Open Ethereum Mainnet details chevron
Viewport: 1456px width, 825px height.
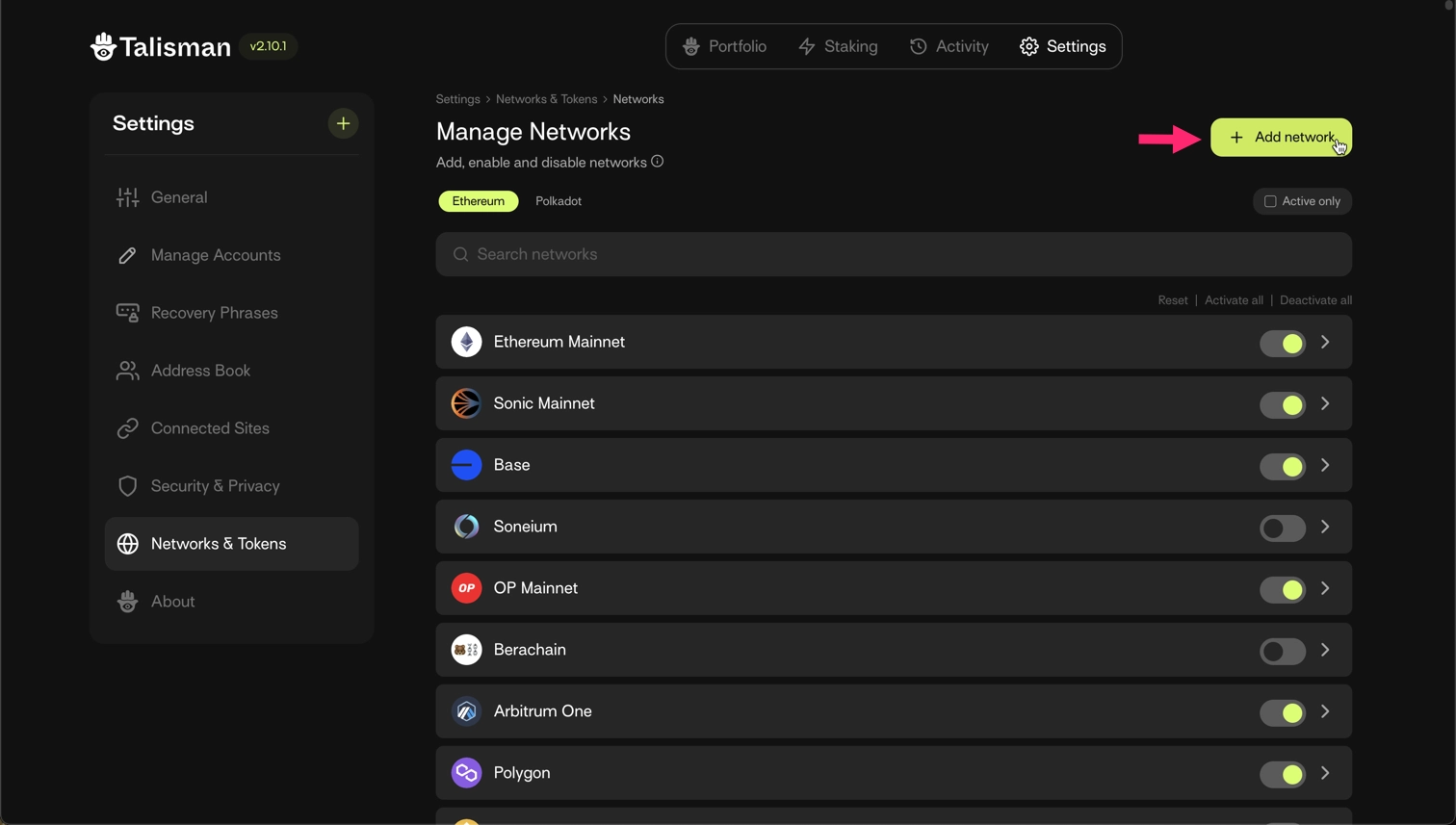click(1326, 342)
